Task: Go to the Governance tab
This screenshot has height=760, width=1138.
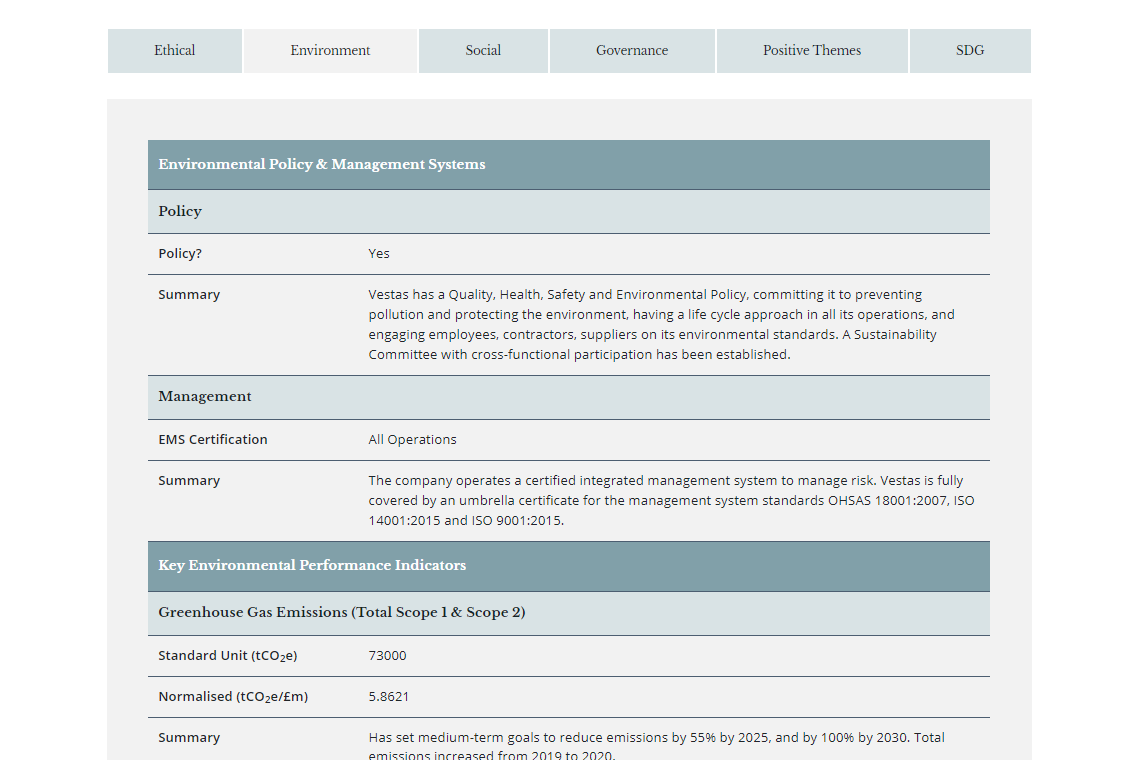Action: 632,51
